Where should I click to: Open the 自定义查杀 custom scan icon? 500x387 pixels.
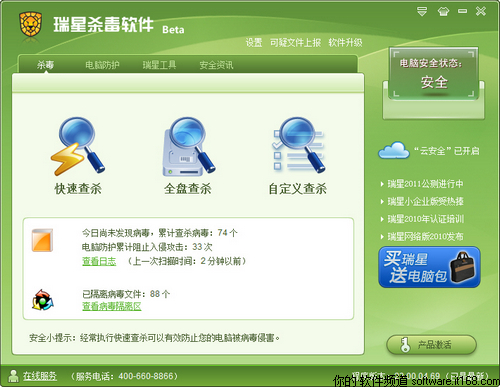(298, 145)
